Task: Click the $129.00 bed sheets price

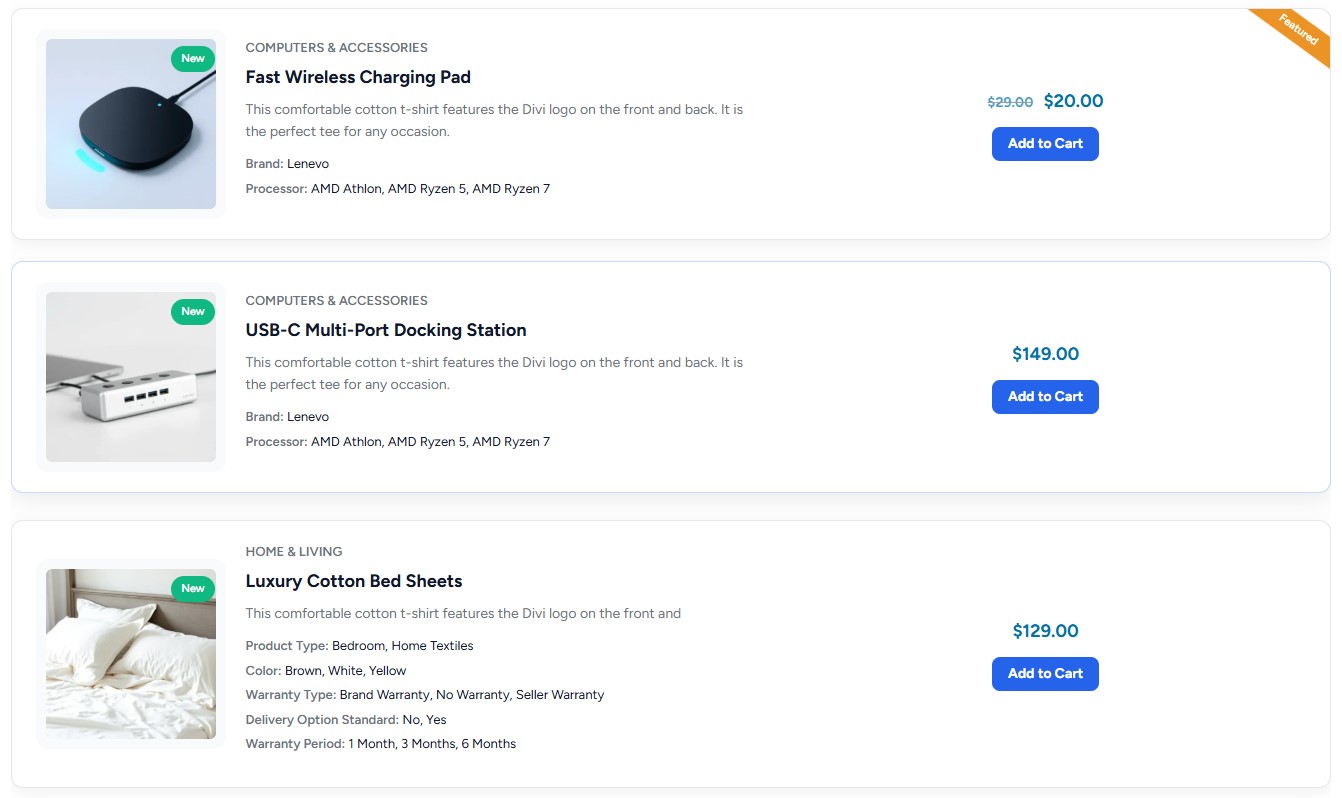Action: (x=1045, y=631)
